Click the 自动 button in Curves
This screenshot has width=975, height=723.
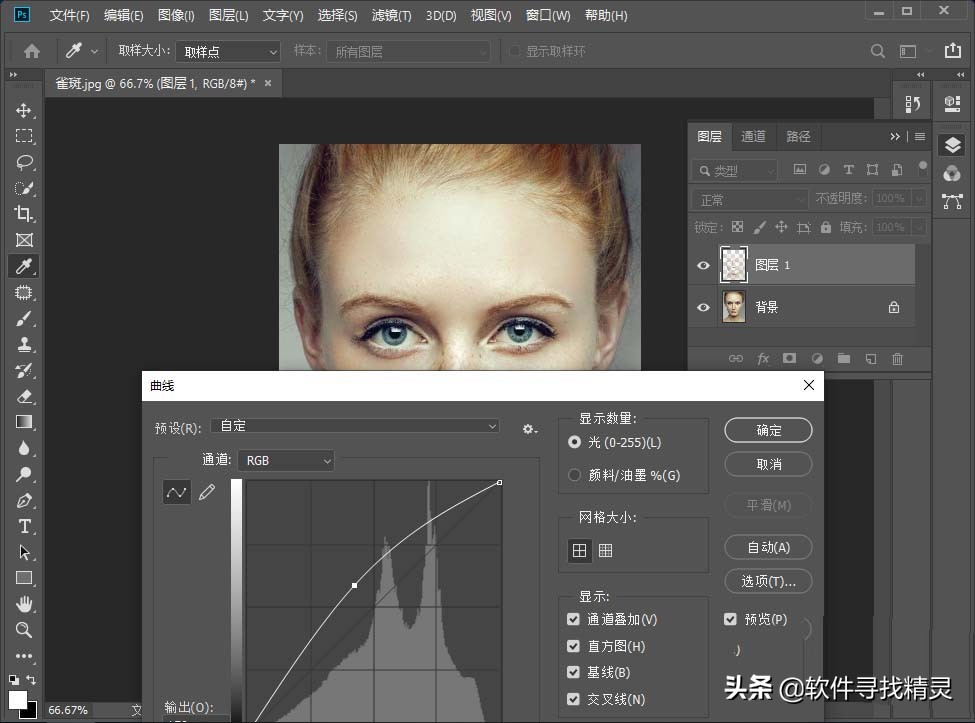tap(767, 547)
